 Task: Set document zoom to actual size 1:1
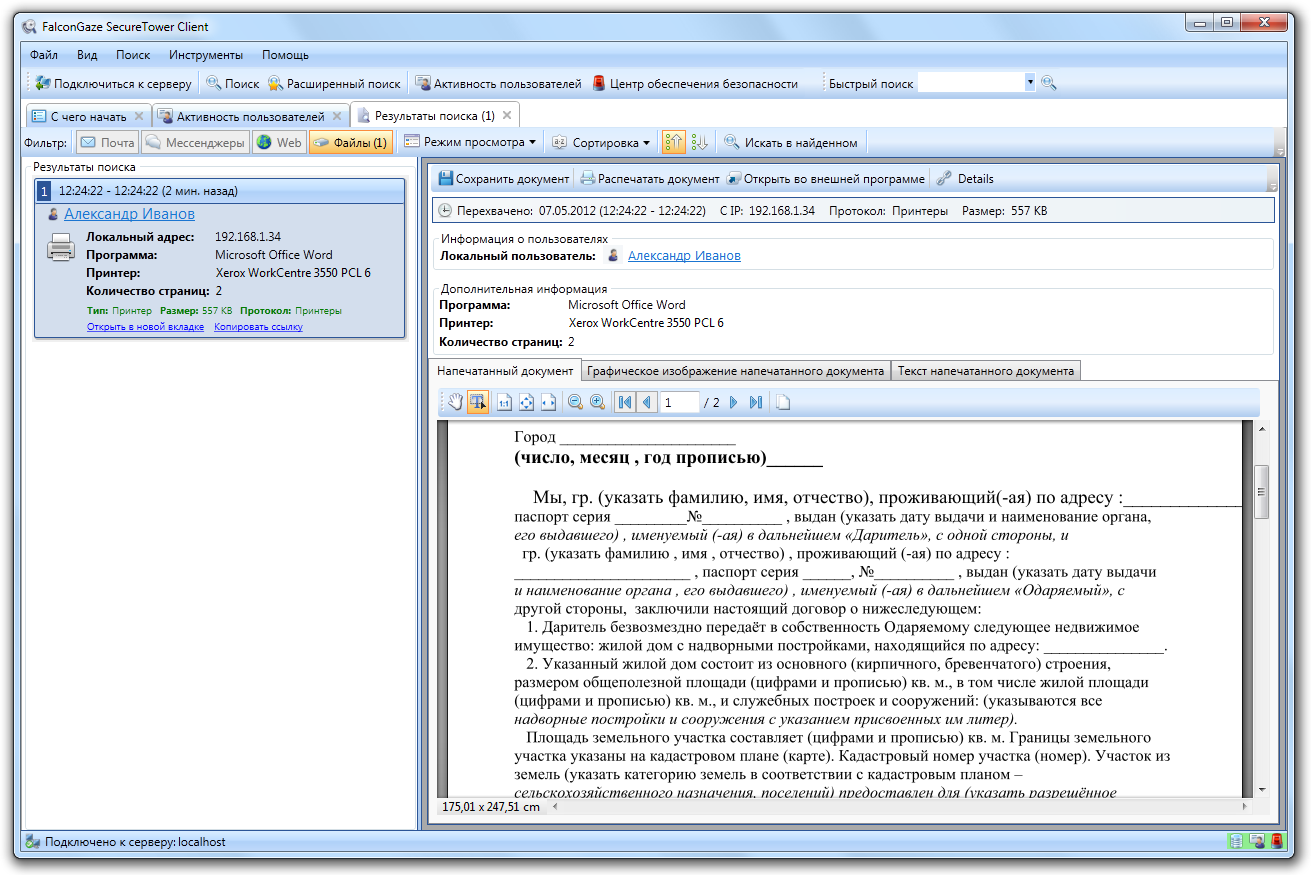pyautogui.click(x=504, y=402)
